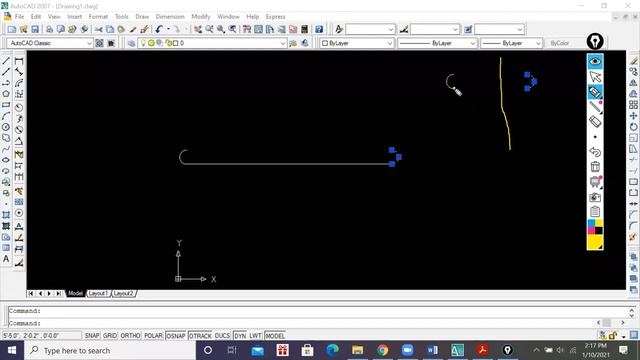Click the Plot (print) icon

click(49, 29)
